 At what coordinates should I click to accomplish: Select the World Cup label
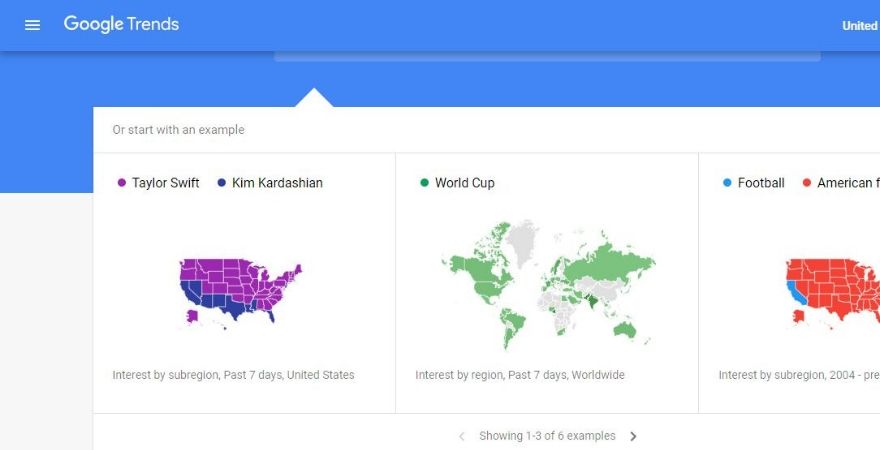465,183
